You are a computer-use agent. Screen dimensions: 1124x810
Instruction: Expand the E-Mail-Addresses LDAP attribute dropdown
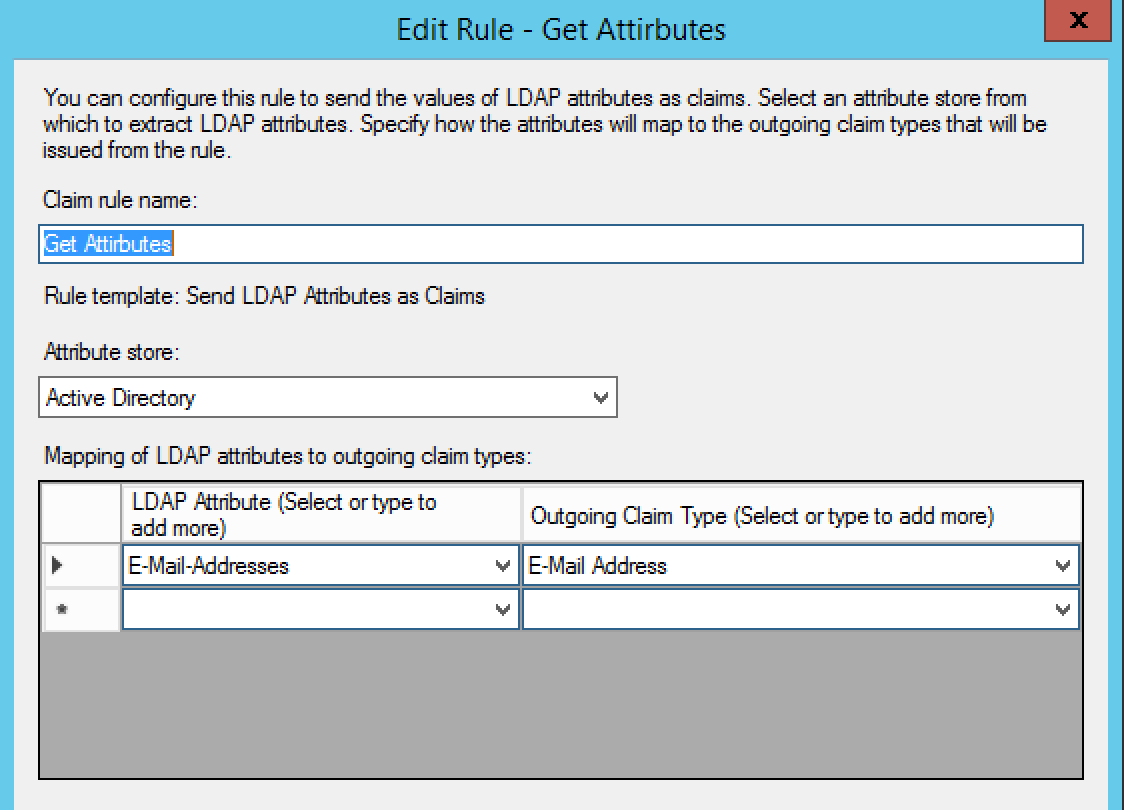click(503, 566)
